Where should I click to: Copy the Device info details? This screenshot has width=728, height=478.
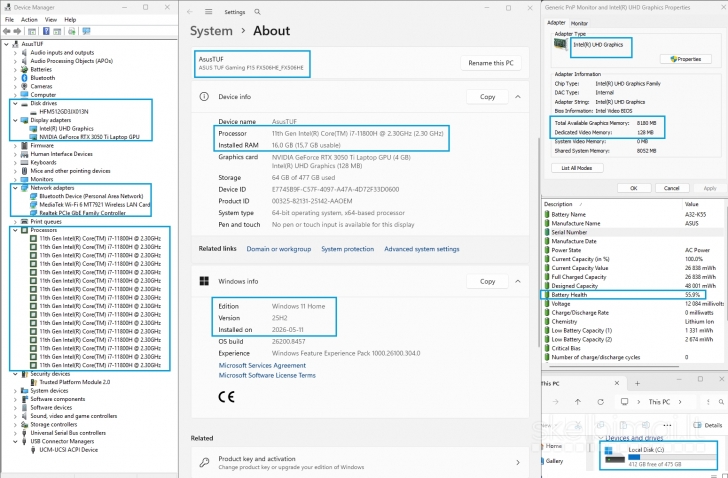click(x=487, y=97)
